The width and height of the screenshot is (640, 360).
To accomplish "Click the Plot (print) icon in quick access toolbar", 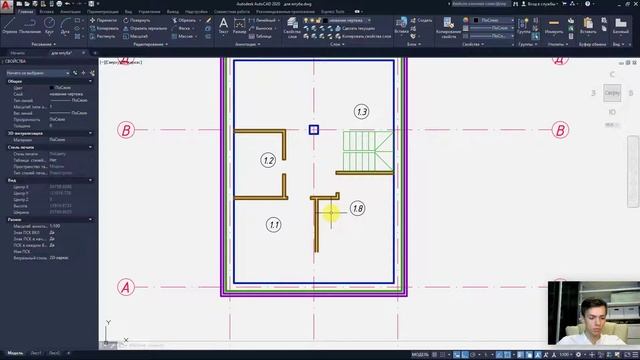I will pos(59,4).
